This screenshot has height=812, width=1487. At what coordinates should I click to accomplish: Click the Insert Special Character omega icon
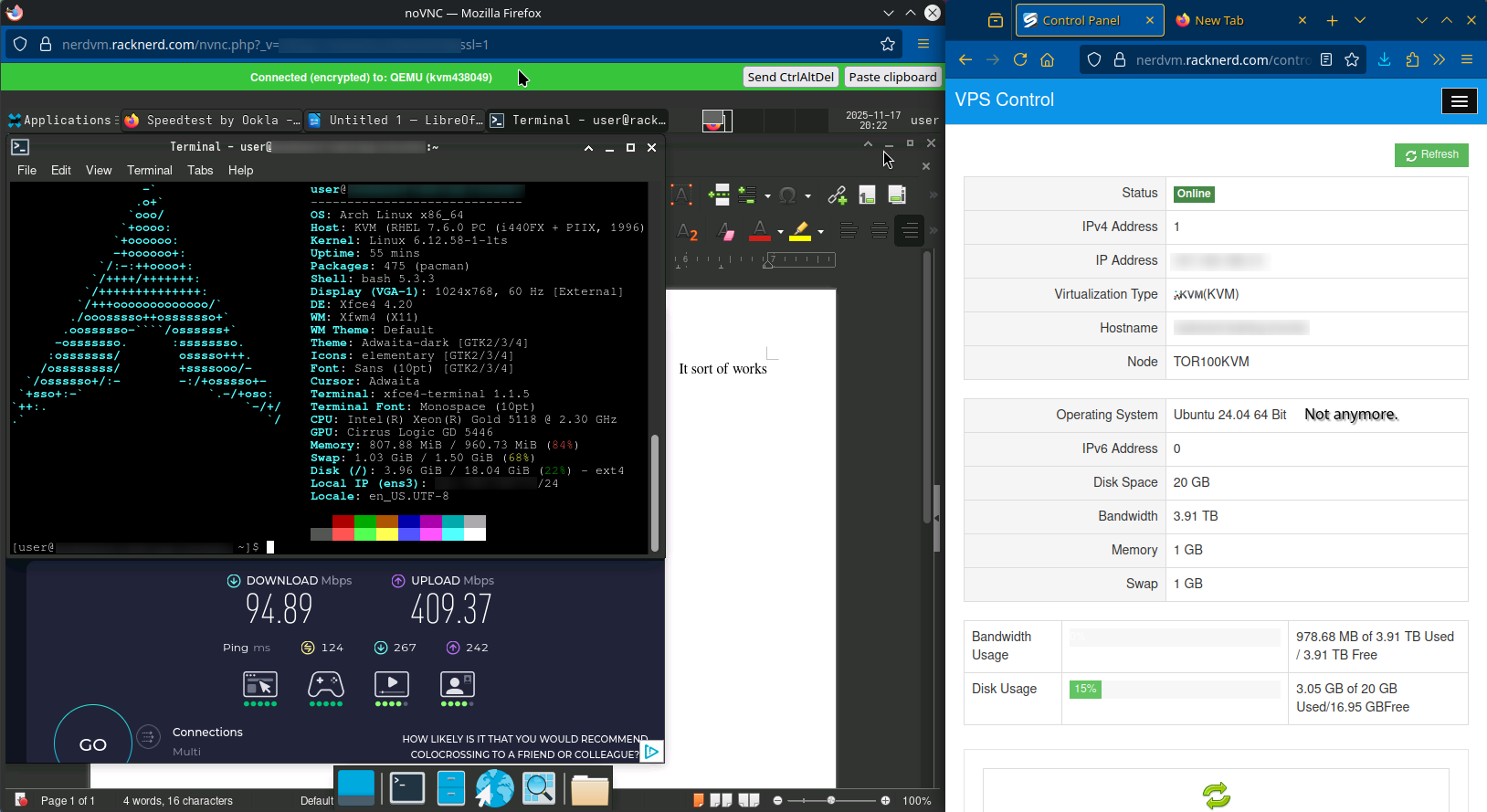(x=787, y=195)
